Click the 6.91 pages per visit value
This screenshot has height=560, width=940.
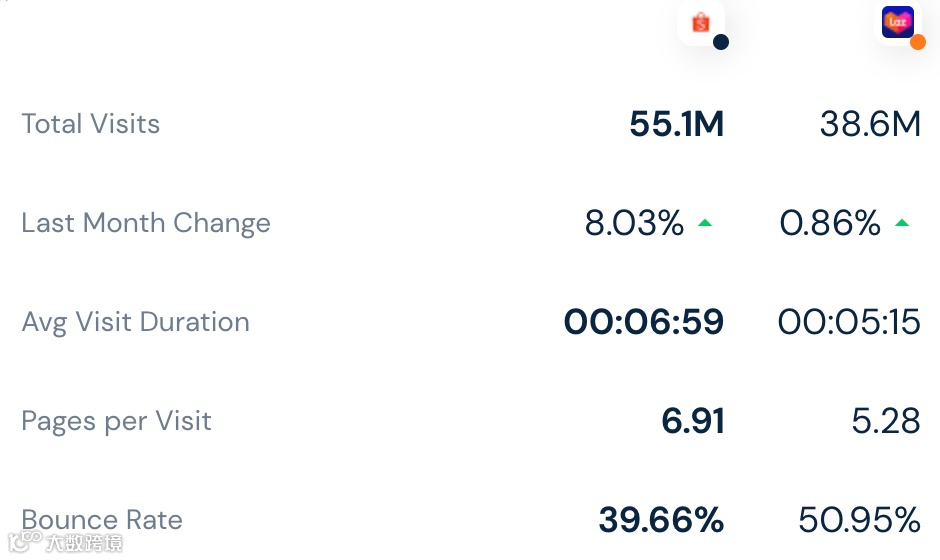pyautogui.click(x=693, y=421)
